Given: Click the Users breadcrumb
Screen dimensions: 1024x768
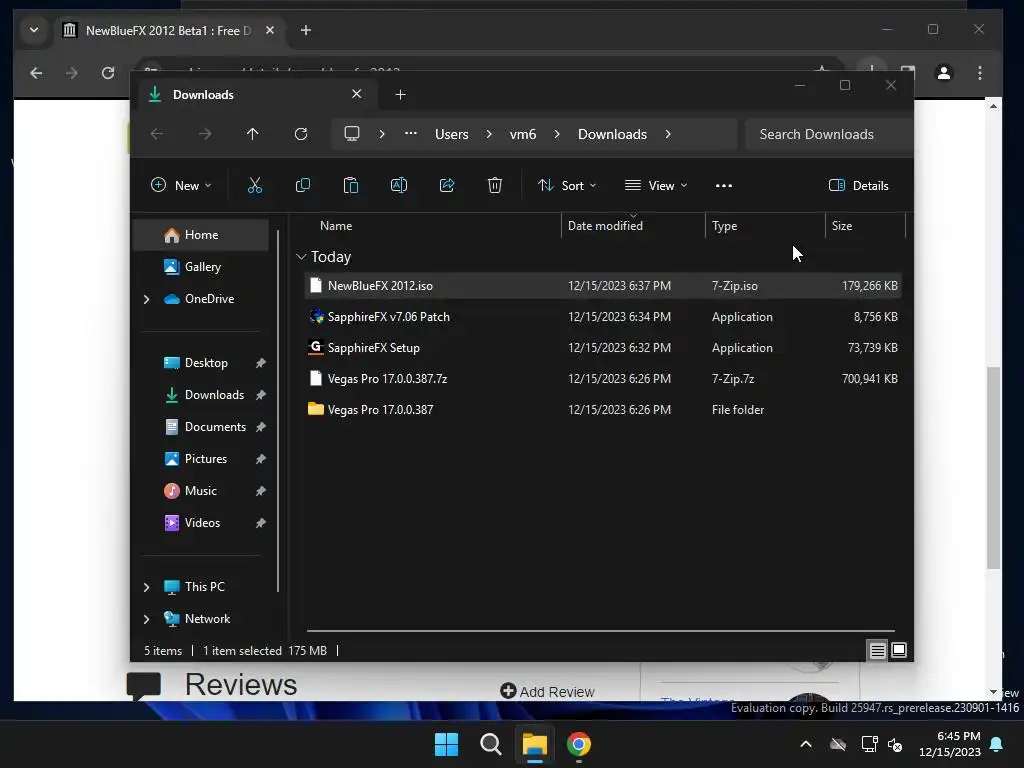Looking at the screenshot, I should [451, 134].
